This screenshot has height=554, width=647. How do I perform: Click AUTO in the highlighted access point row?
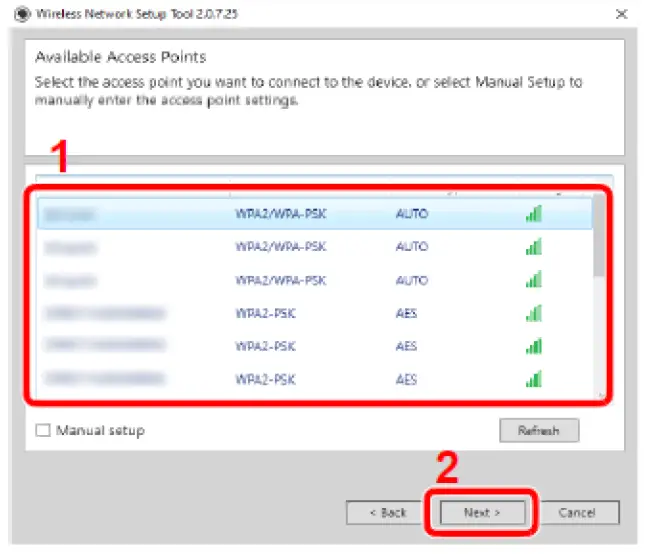pos(412,214)
